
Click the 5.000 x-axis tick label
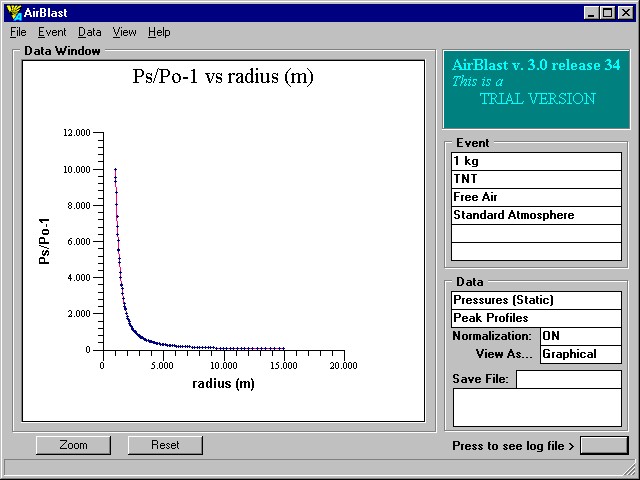[162, 365]
